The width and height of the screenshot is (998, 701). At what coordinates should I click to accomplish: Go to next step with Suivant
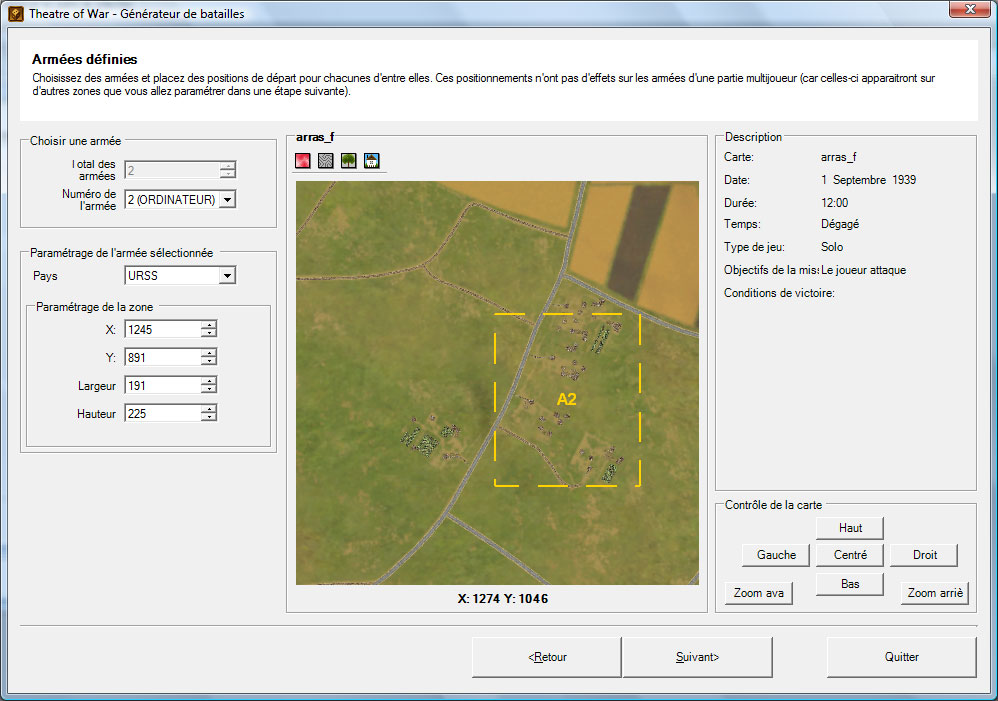(697, 657)
